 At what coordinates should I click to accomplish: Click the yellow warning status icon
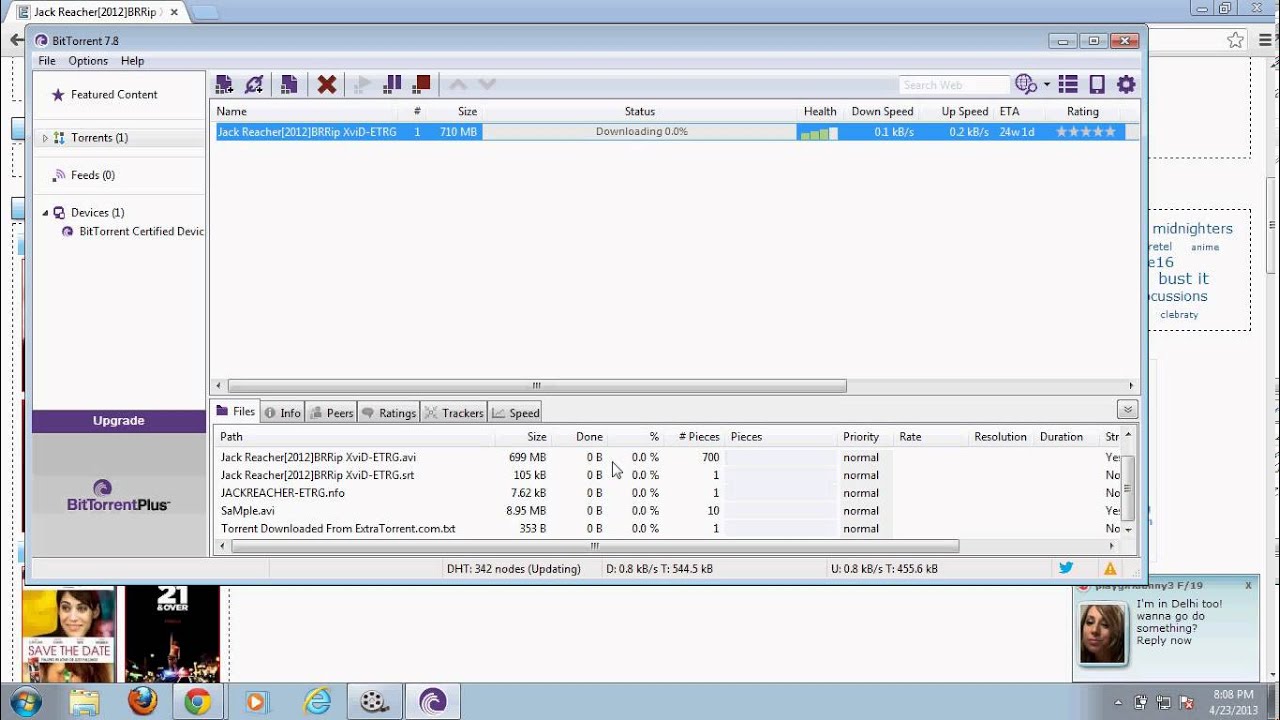point(1110,569)
